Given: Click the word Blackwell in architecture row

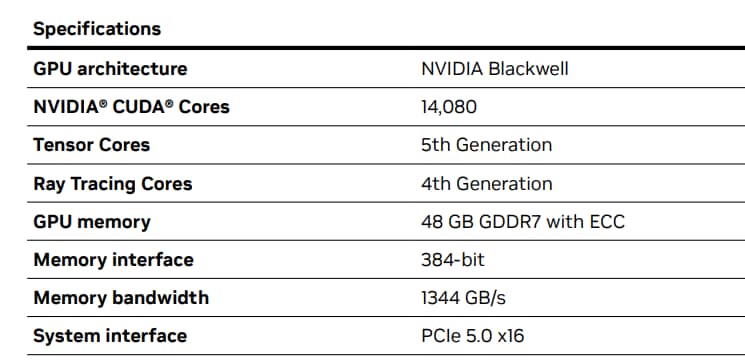Looking at the screenshot, I should (x=528, y=69).
